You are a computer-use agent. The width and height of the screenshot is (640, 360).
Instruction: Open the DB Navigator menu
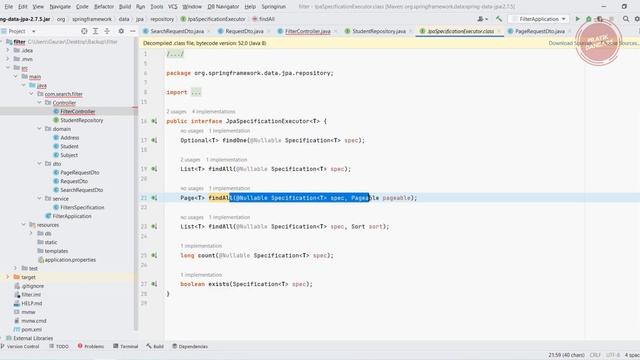tap(223, 7)
